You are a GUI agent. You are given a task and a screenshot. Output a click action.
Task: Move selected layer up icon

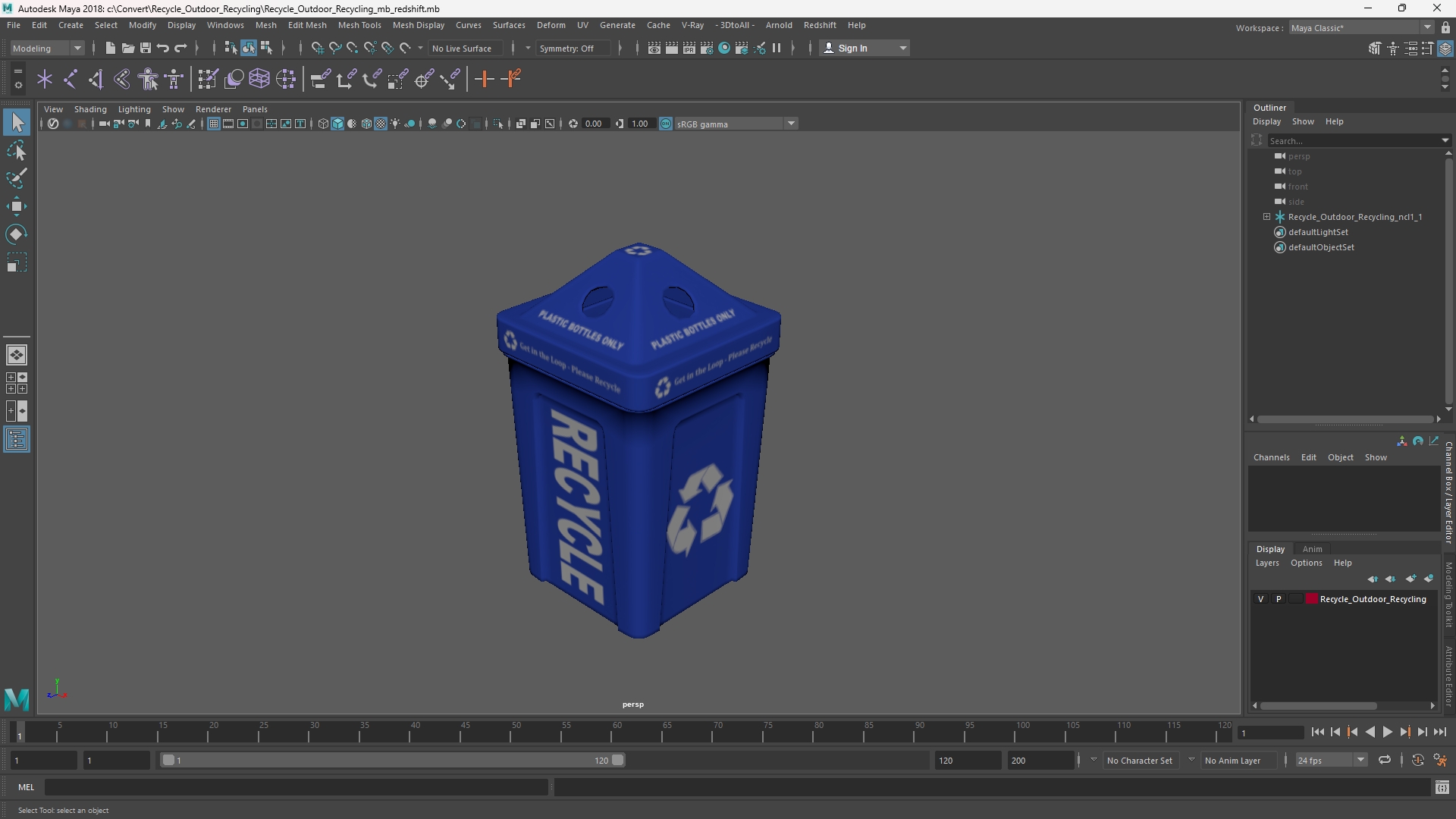(x=1373, y=579)
